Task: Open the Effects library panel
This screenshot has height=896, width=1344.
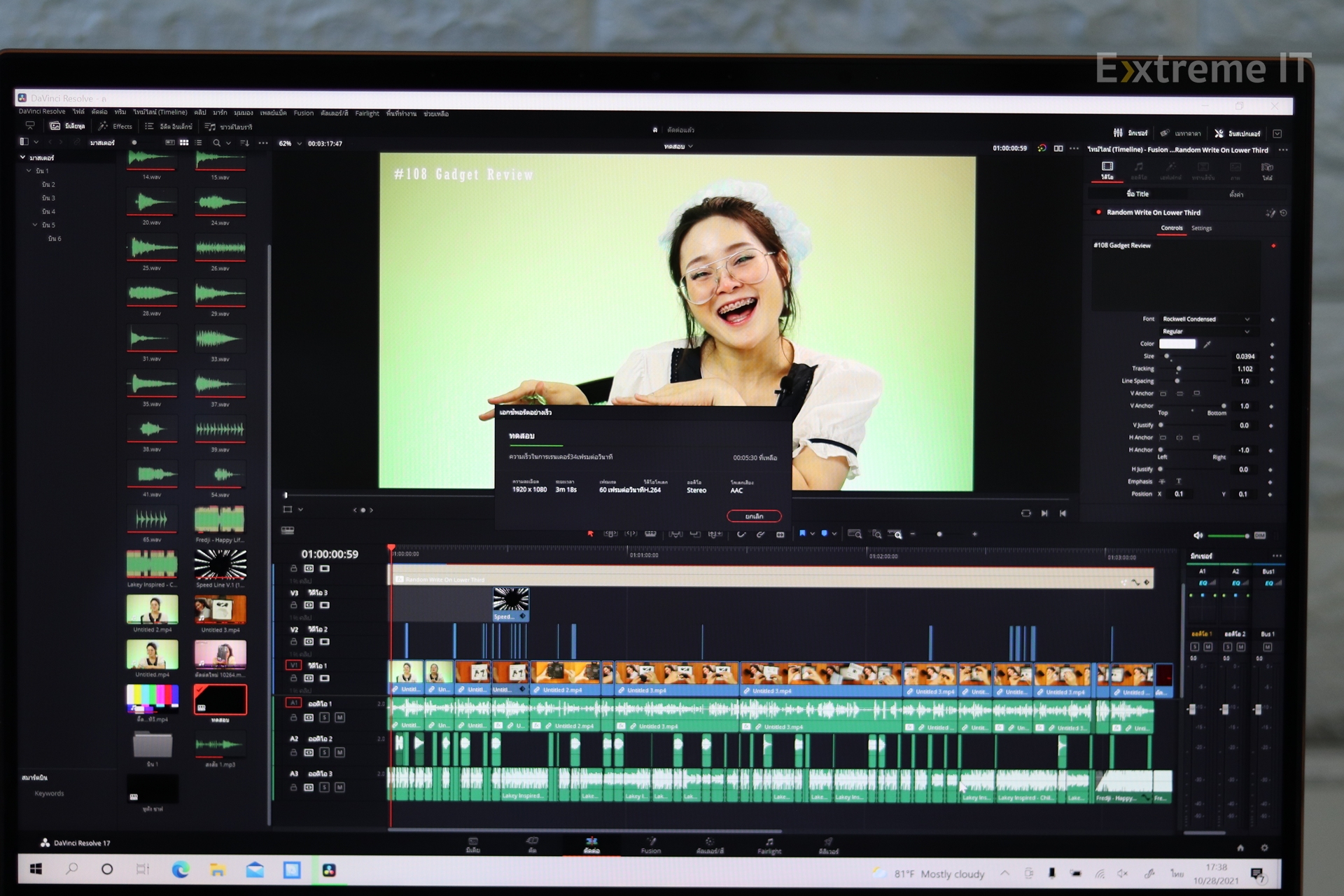Action: click(x=115, y=126)
